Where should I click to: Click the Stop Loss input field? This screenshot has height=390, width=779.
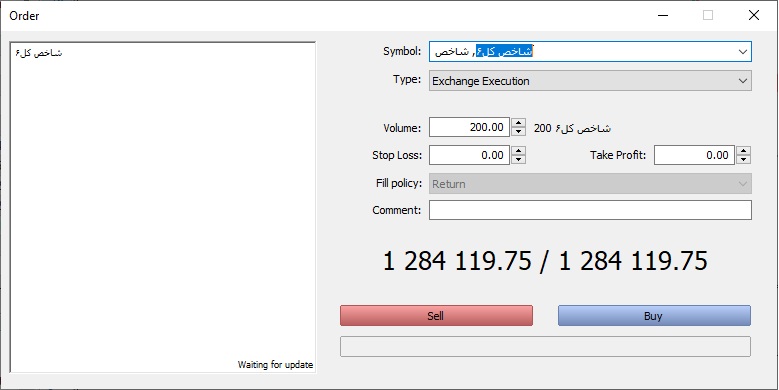469,155
